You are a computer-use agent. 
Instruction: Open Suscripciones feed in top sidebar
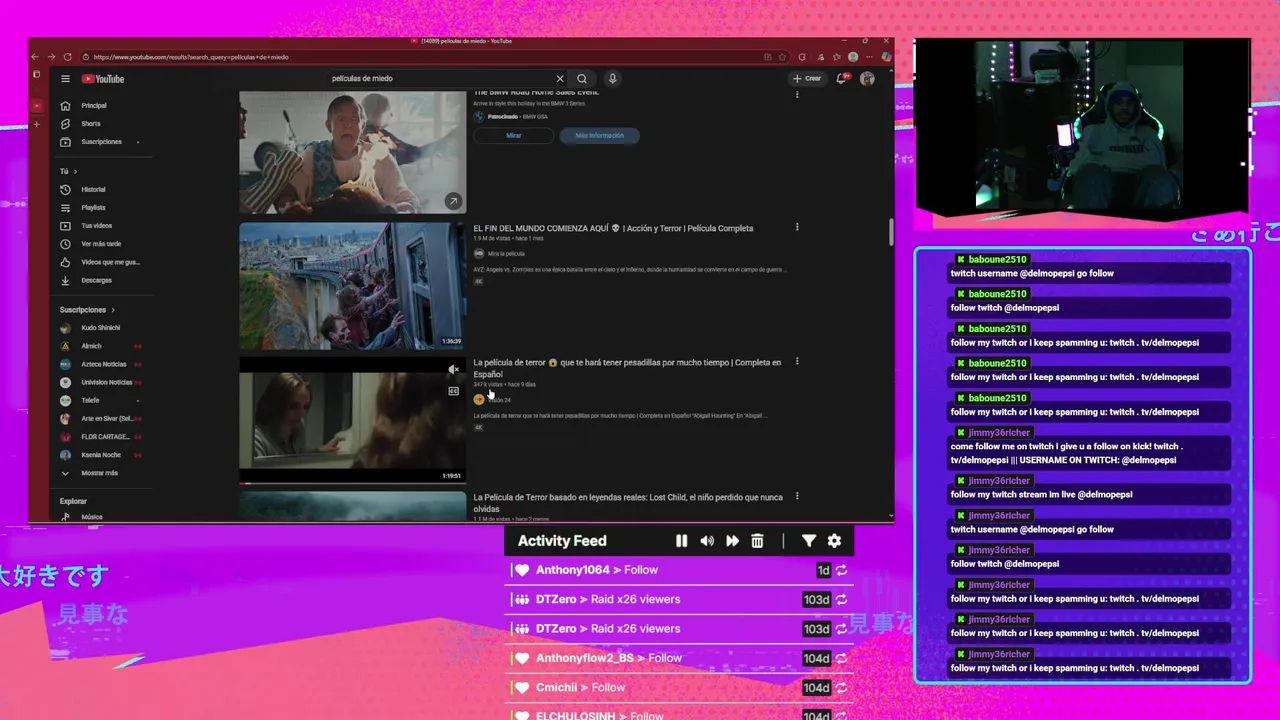coord(101,142)
